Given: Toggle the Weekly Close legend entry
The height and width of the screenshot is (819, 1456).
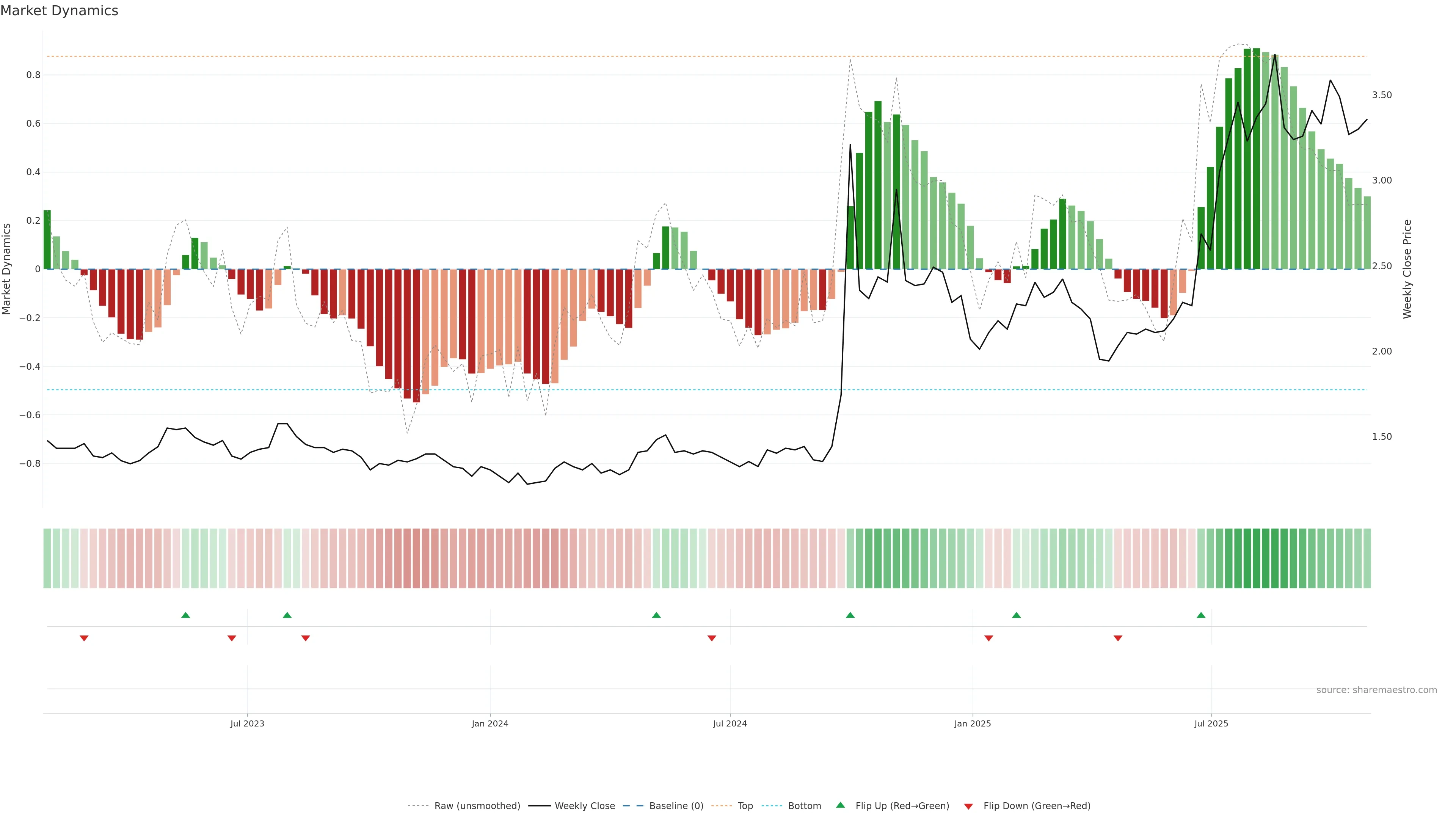Looking at the screenshot, I should point(584,806).
